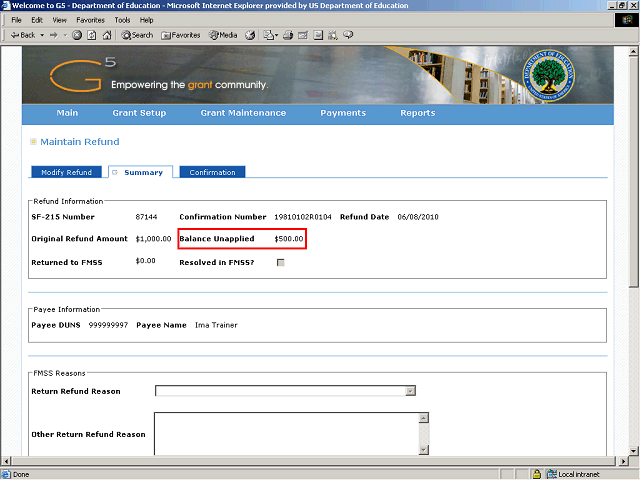
Task: Click the Department of Education seal
Action: point(548,76)
